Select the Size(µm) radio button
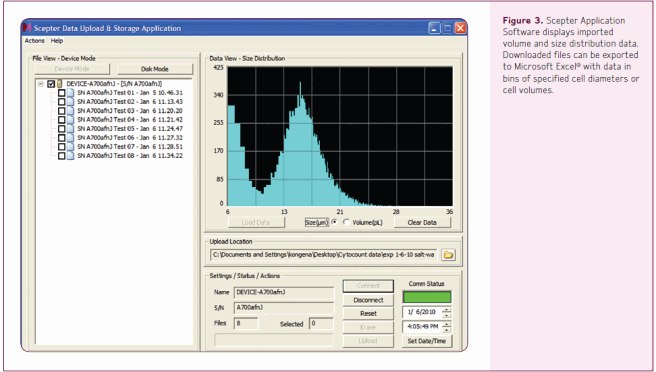The image size is (656, 372). pyautogui.click(x=334, y=222)
